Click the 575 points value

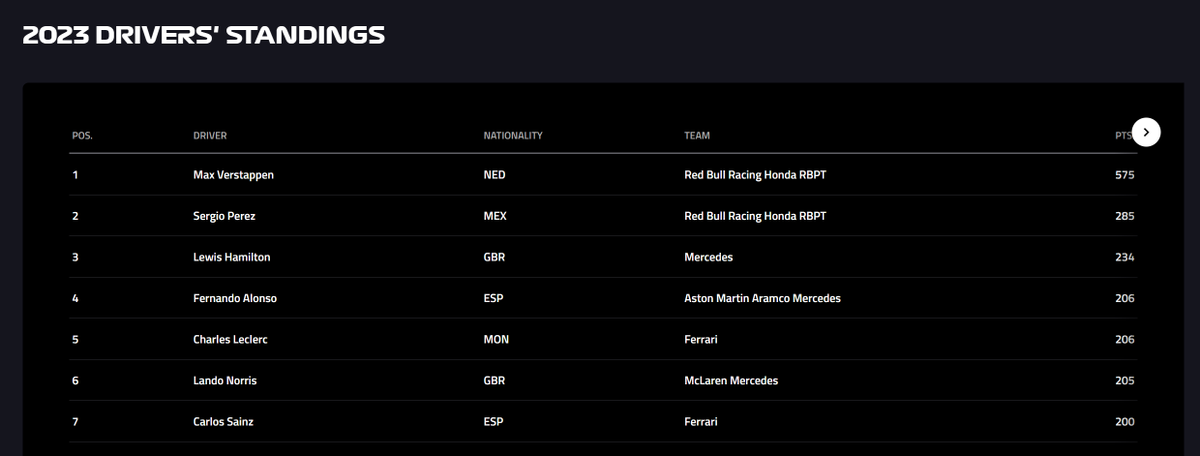click(1125, 175)
